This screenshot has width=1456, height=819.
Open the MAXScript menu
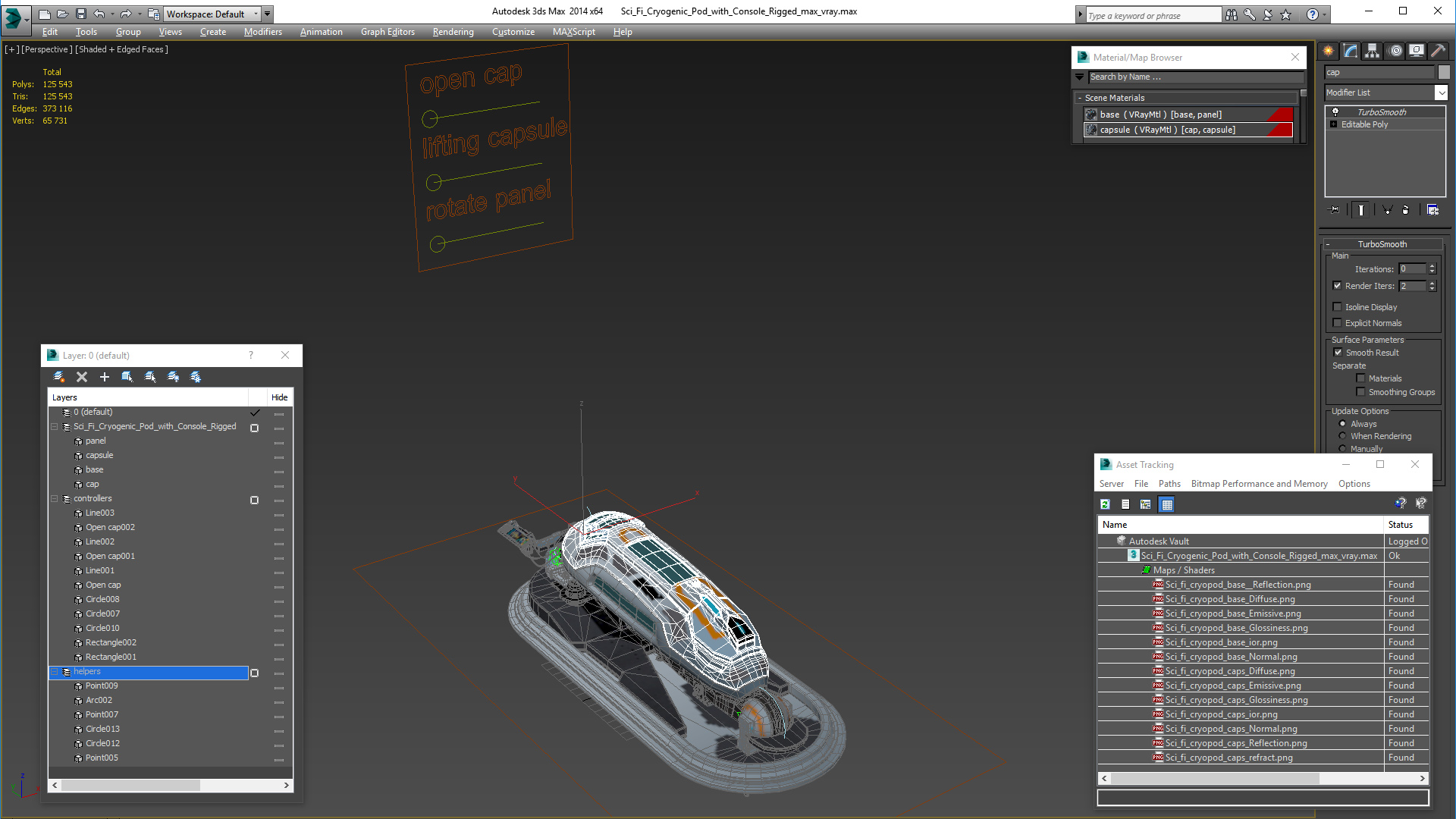(573, 32)
